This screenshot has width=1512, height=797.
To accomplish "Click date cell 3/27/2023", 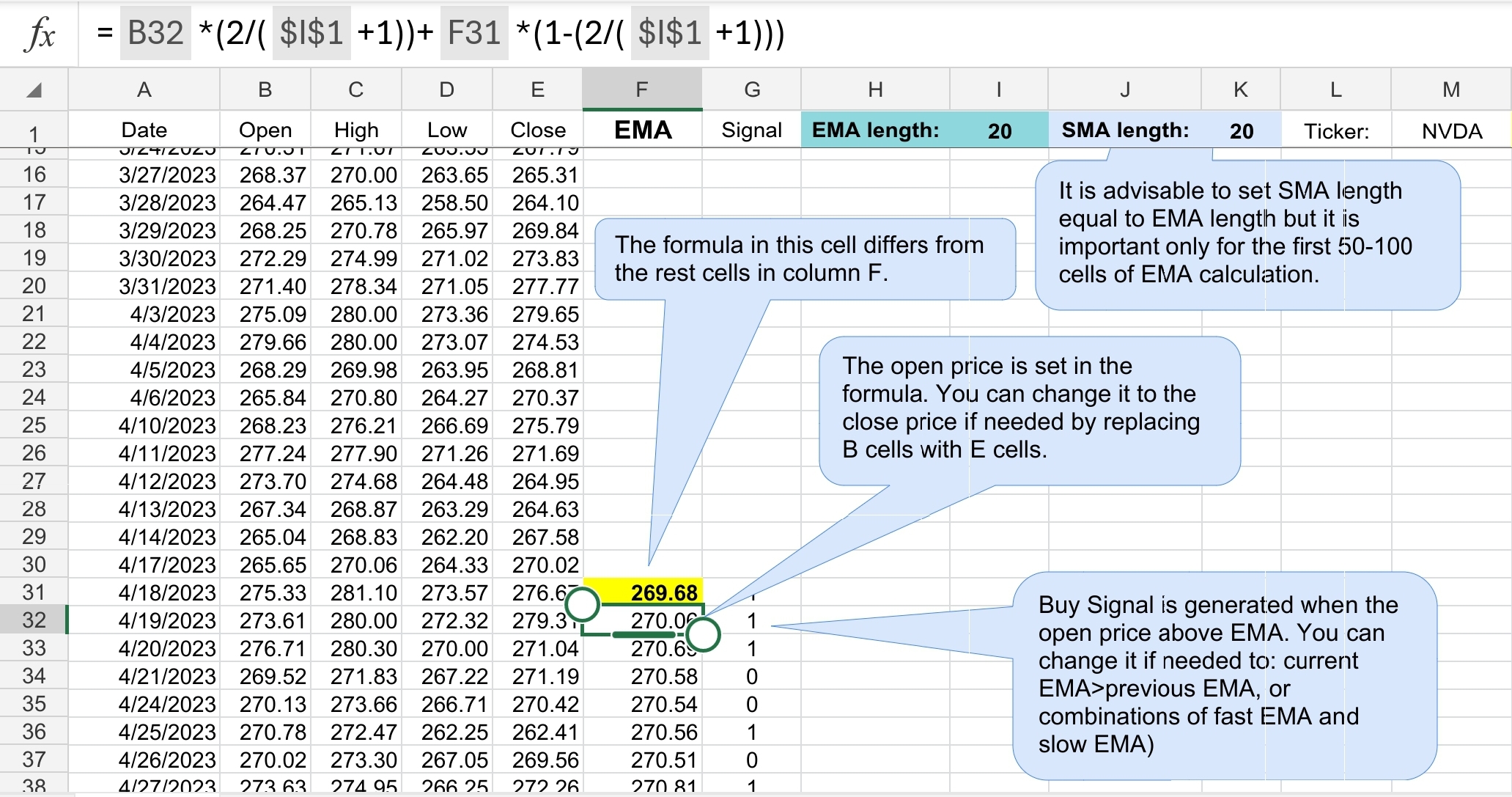I will pyautogui.click(x=144, y=175).
